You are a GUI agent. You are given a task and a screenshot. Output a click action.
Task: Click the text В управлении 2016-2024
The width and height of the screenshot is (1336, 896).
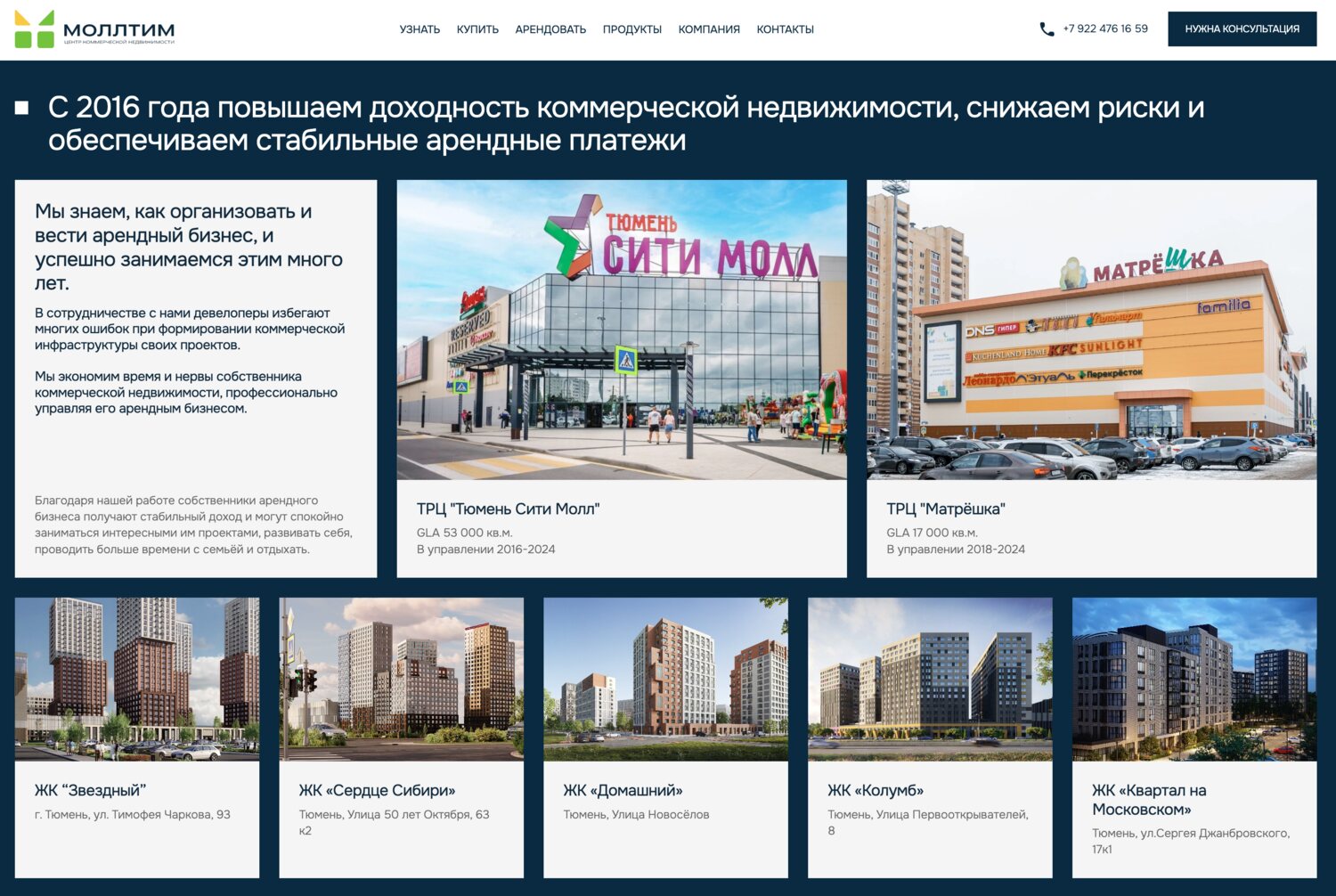(485, 550)
